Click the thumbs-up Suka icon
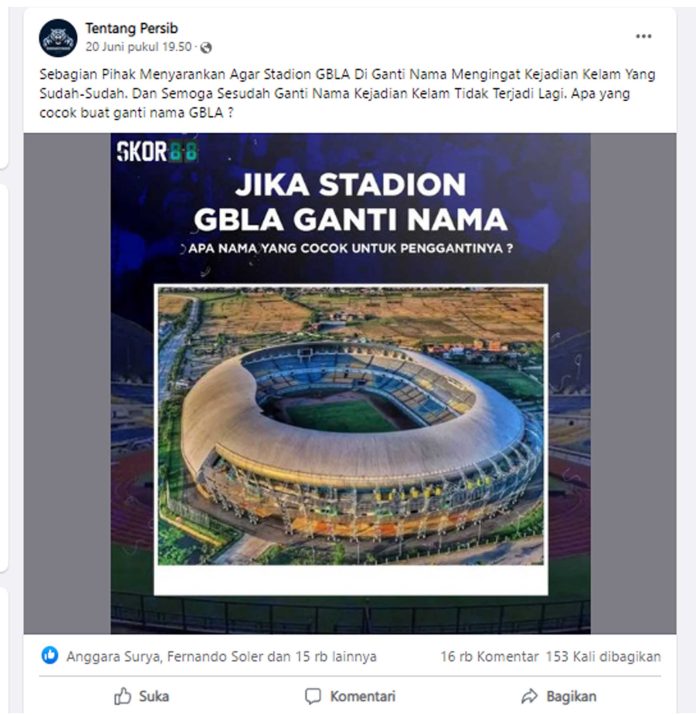 pyautogui.click(x=123, y=696)
